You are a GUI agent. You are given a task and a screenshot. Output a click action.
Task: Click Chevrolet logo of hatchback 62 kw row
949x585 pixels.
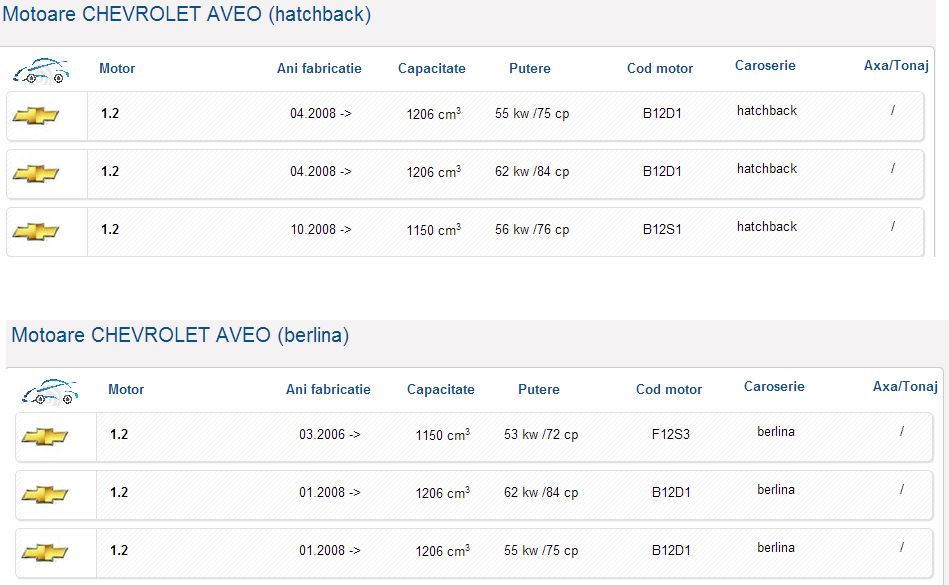(36, 174)
